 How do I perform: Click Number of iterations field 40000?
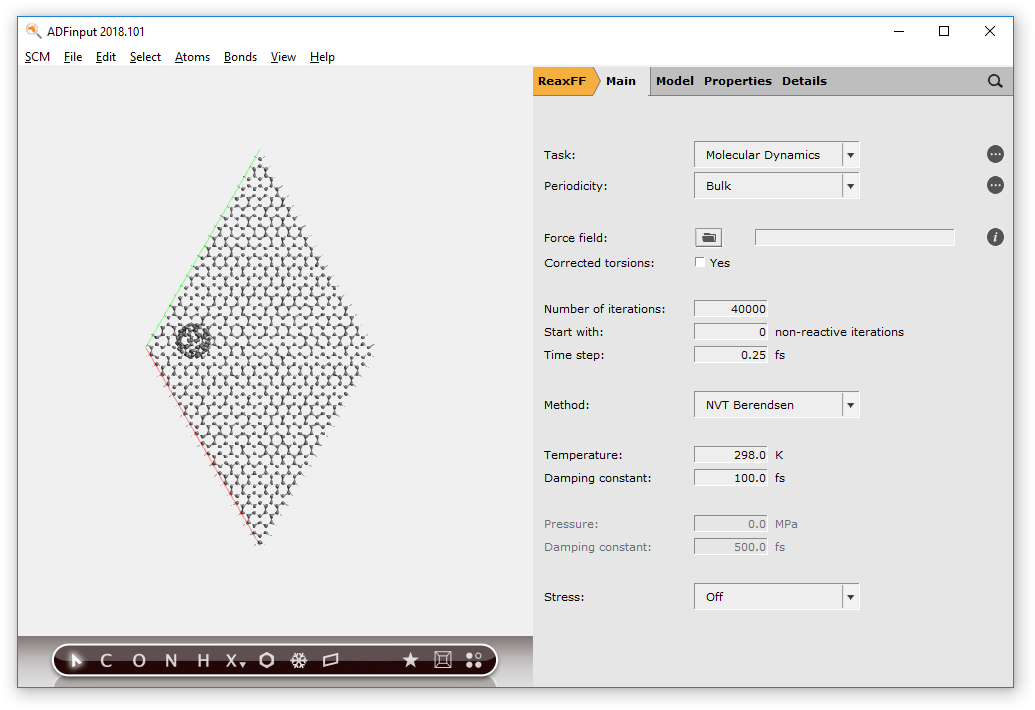[x=731, y=309]
